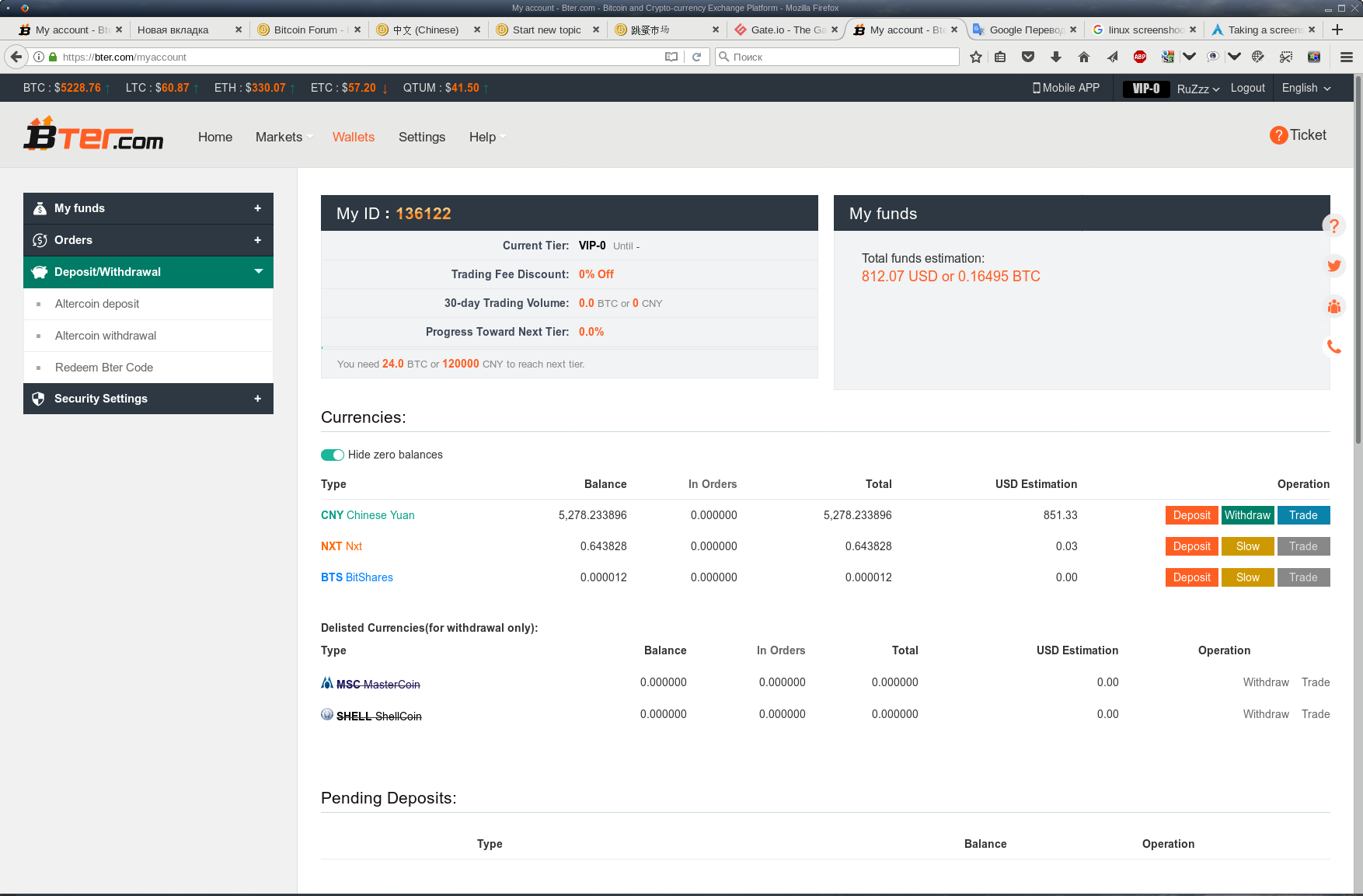The width and height of the screenshot is (1363, 896).
Task: Collapse the Deposit/Withdrawal sidebar section
Action: [148, 272]
